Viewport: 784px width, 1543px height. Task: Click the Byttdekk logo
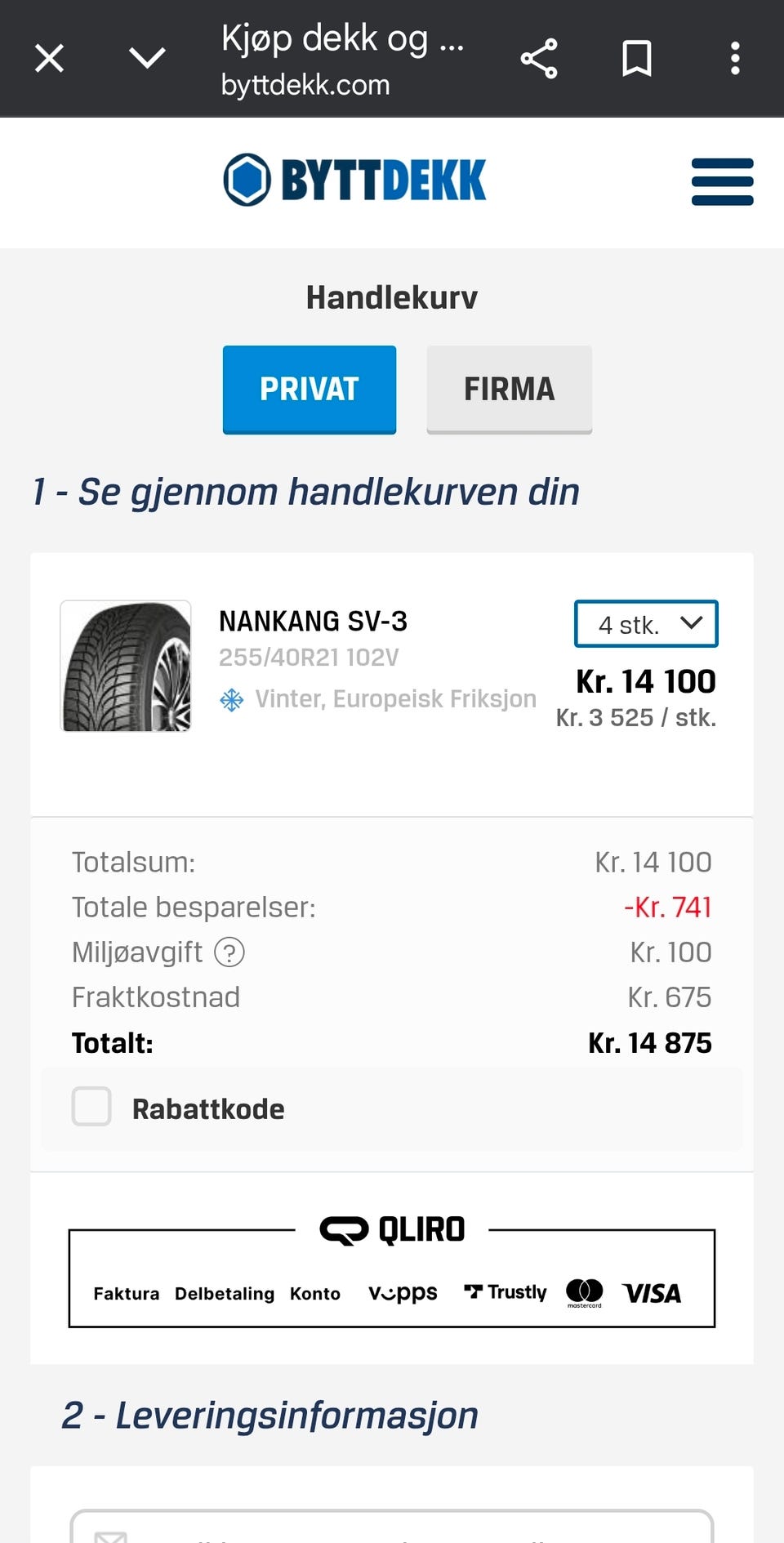[x=354, y=180]
